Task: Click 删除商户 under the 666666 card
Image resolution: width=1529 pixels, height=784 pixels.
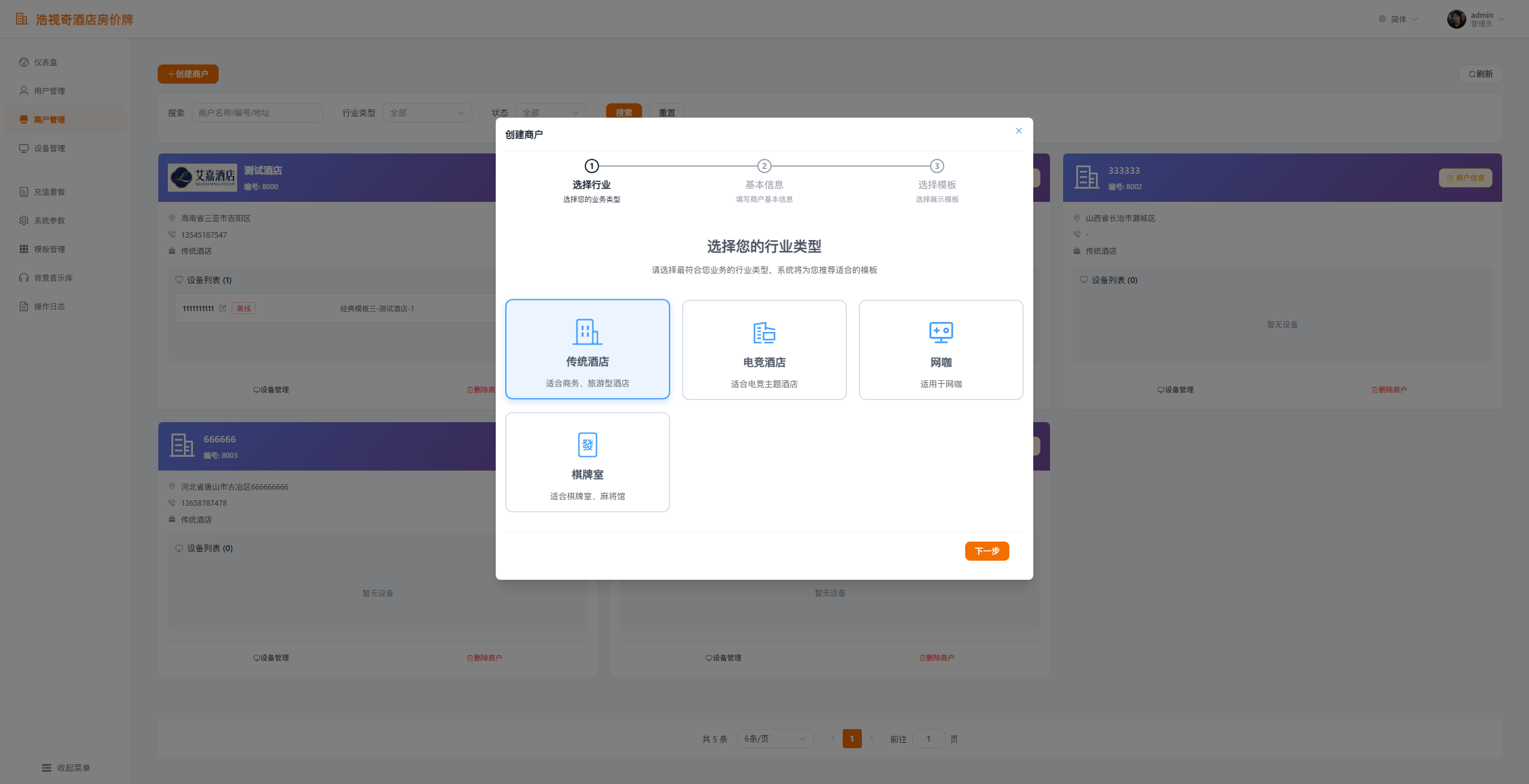Action: tap(484, 657)
